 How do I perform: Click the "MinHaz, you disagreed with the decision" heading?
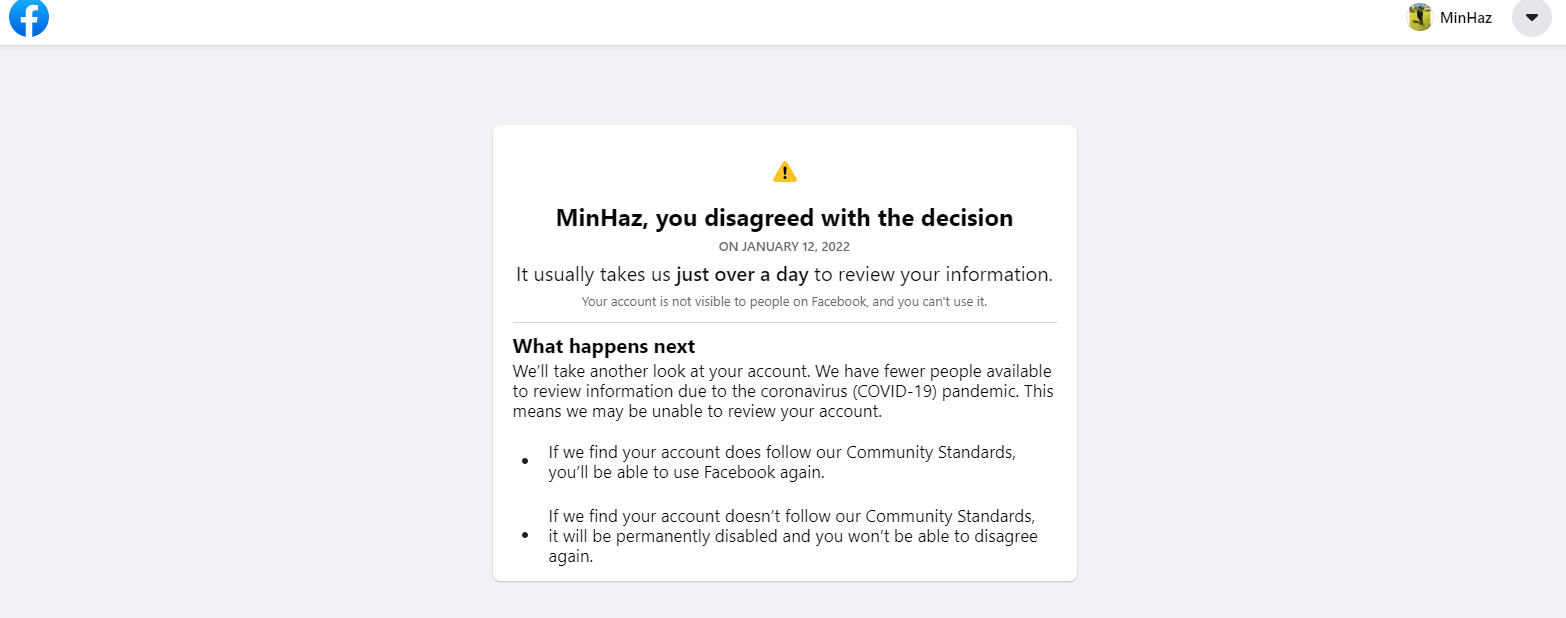pos(784,218)
